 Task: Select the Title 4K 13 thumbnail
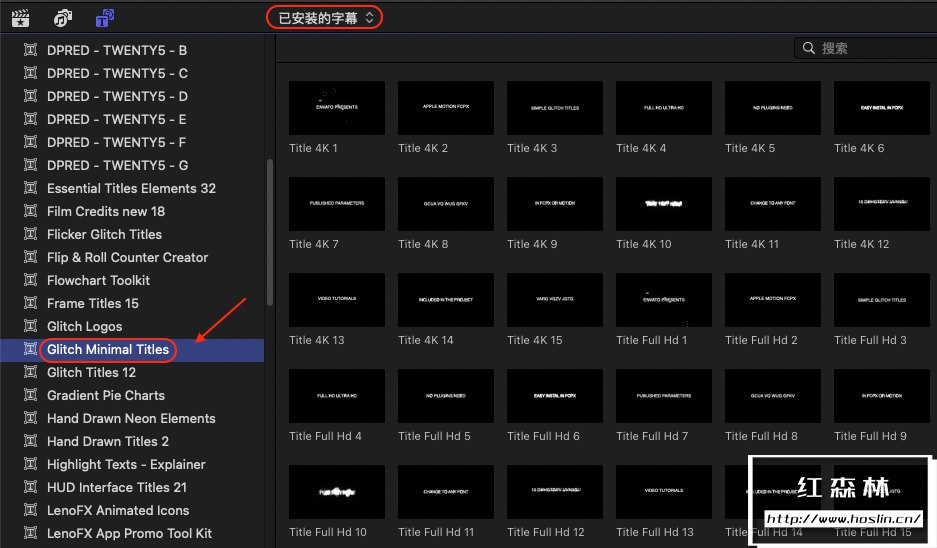tap(336, 300)
